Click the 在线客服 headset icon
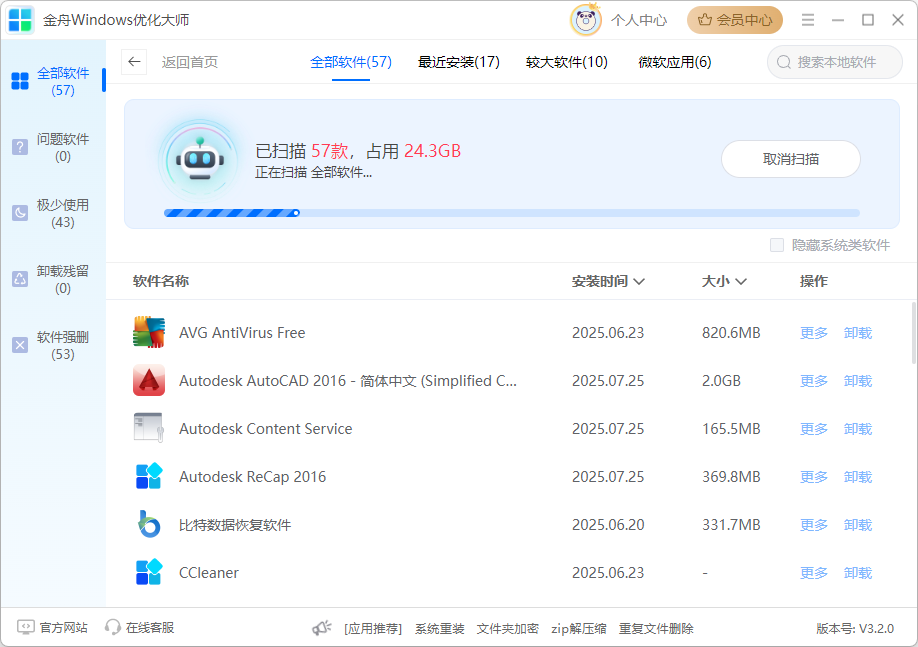Screen dimensions: 918x647 (112, 628)
